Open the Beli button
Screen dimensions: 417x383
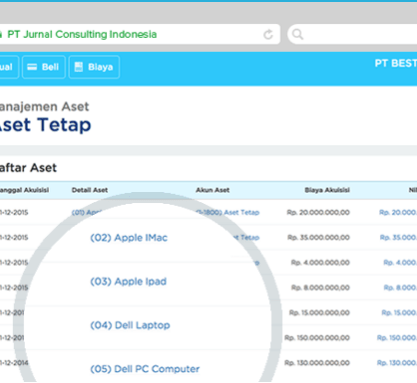44,67
